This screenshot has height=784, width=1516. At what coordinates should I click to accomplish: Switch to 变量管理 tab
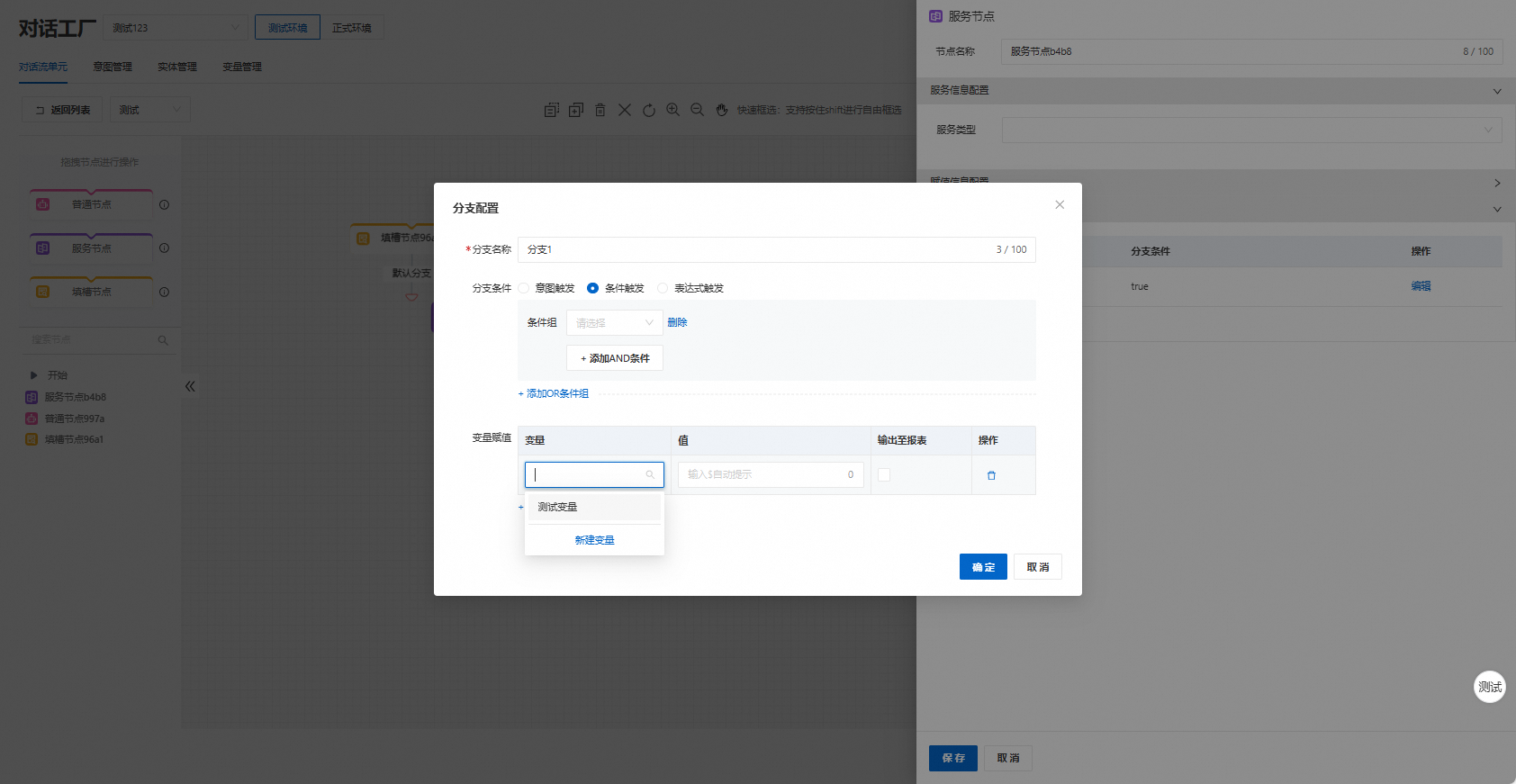coord(242,67)
